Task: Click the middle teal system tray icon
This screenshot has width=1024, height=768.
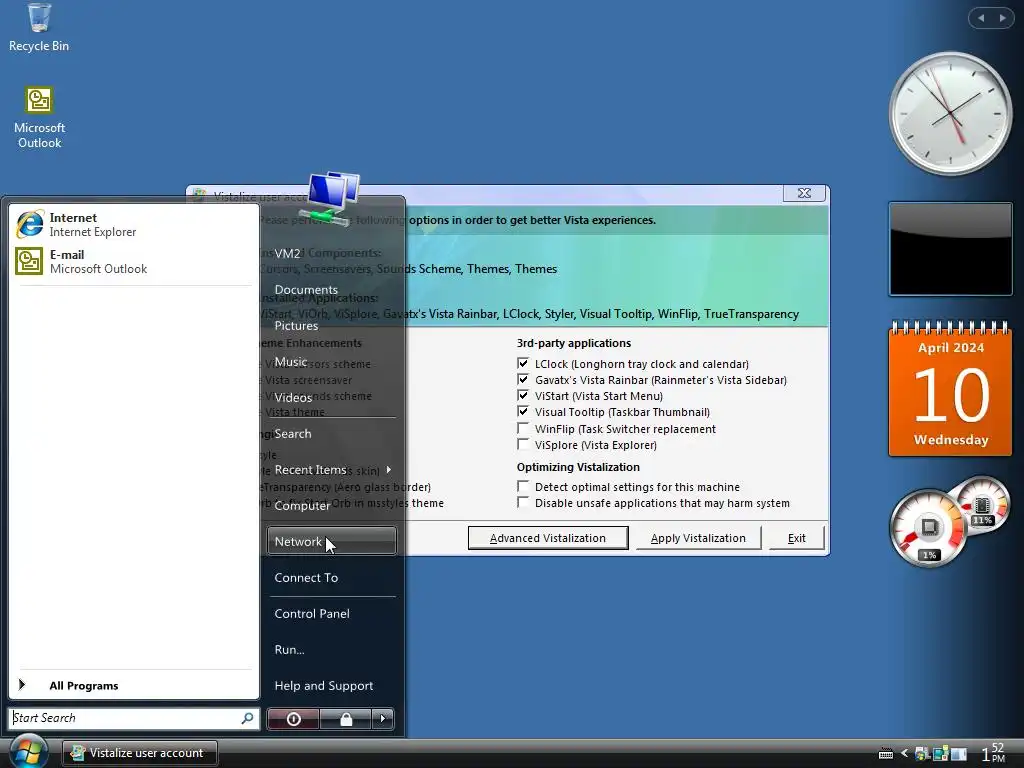Action: 940,754
